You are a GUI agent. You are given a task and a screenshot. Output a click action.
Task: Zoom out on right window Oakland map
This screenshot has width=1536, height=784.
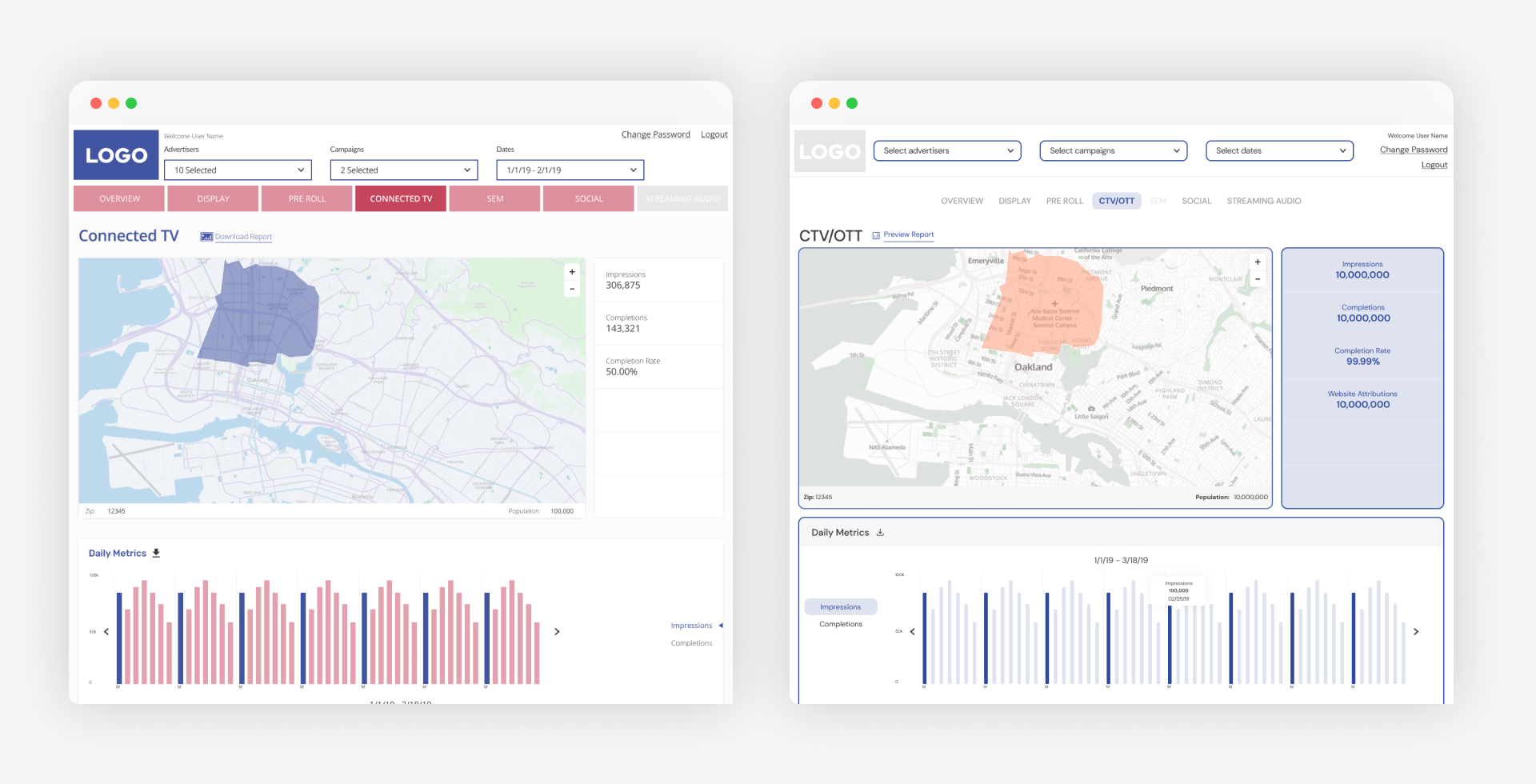tap(1258, 279)
